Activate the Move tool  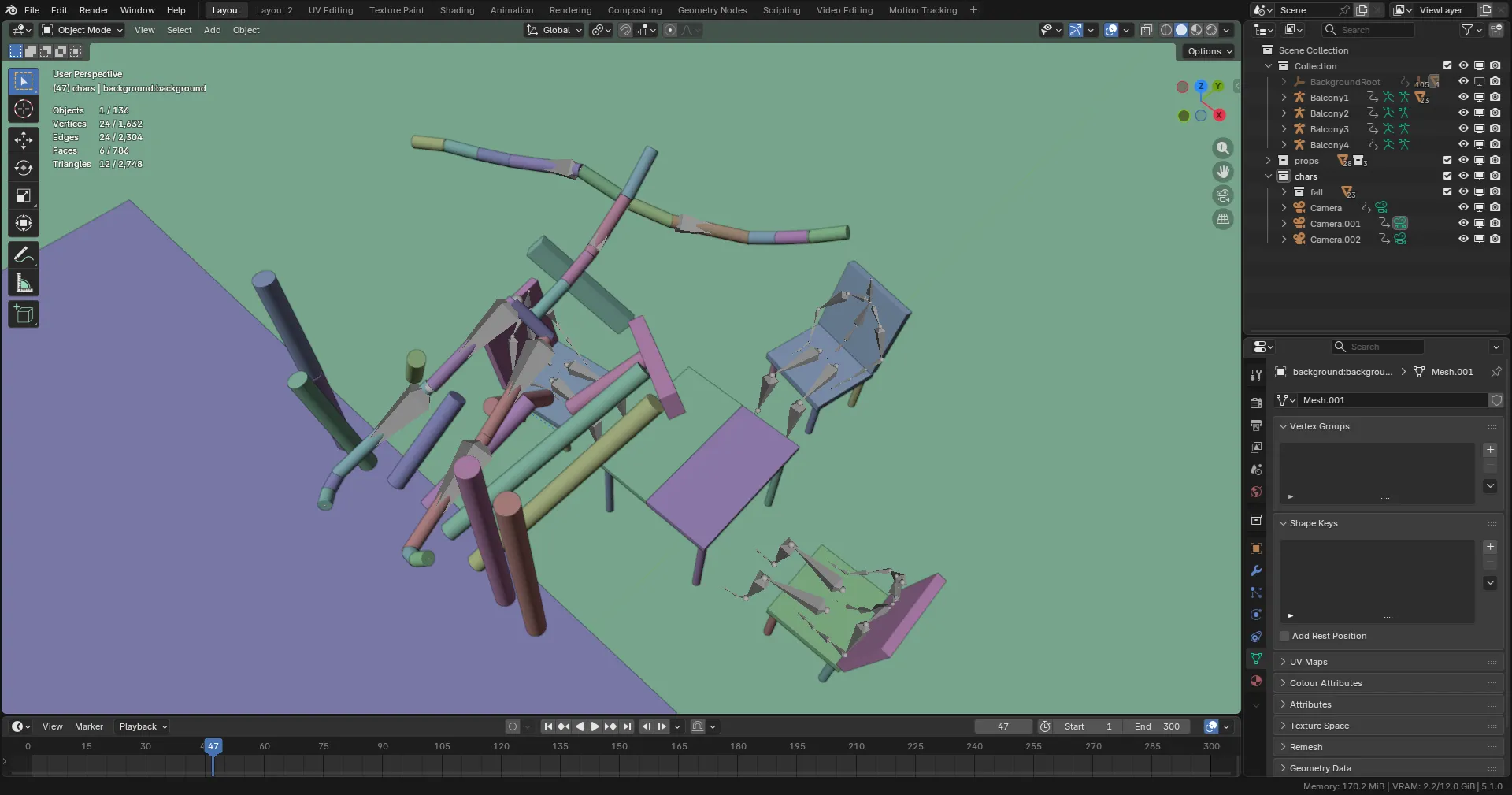24,140
